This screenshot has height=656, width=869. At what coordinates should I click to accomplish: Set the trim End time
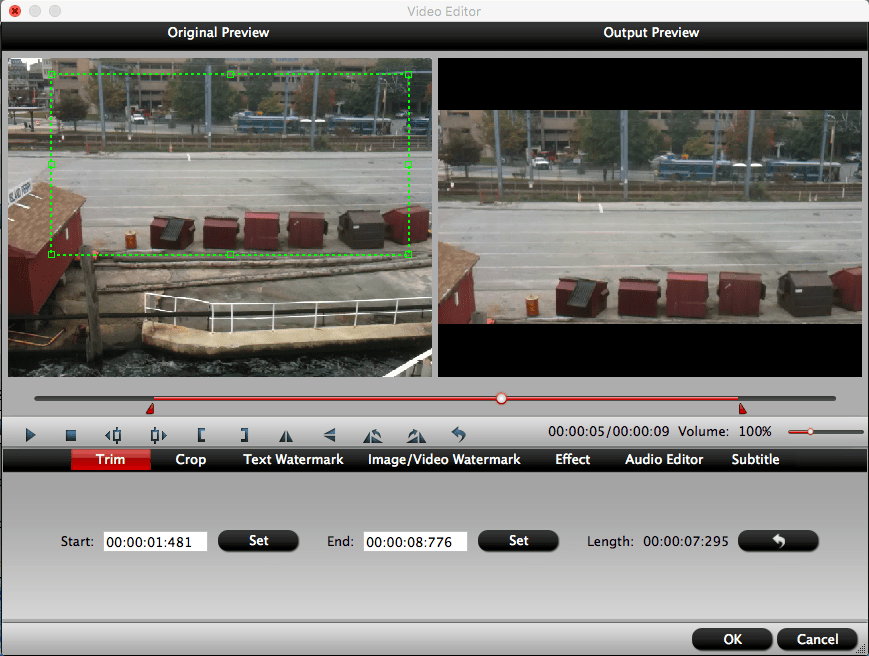click(518, 540)
